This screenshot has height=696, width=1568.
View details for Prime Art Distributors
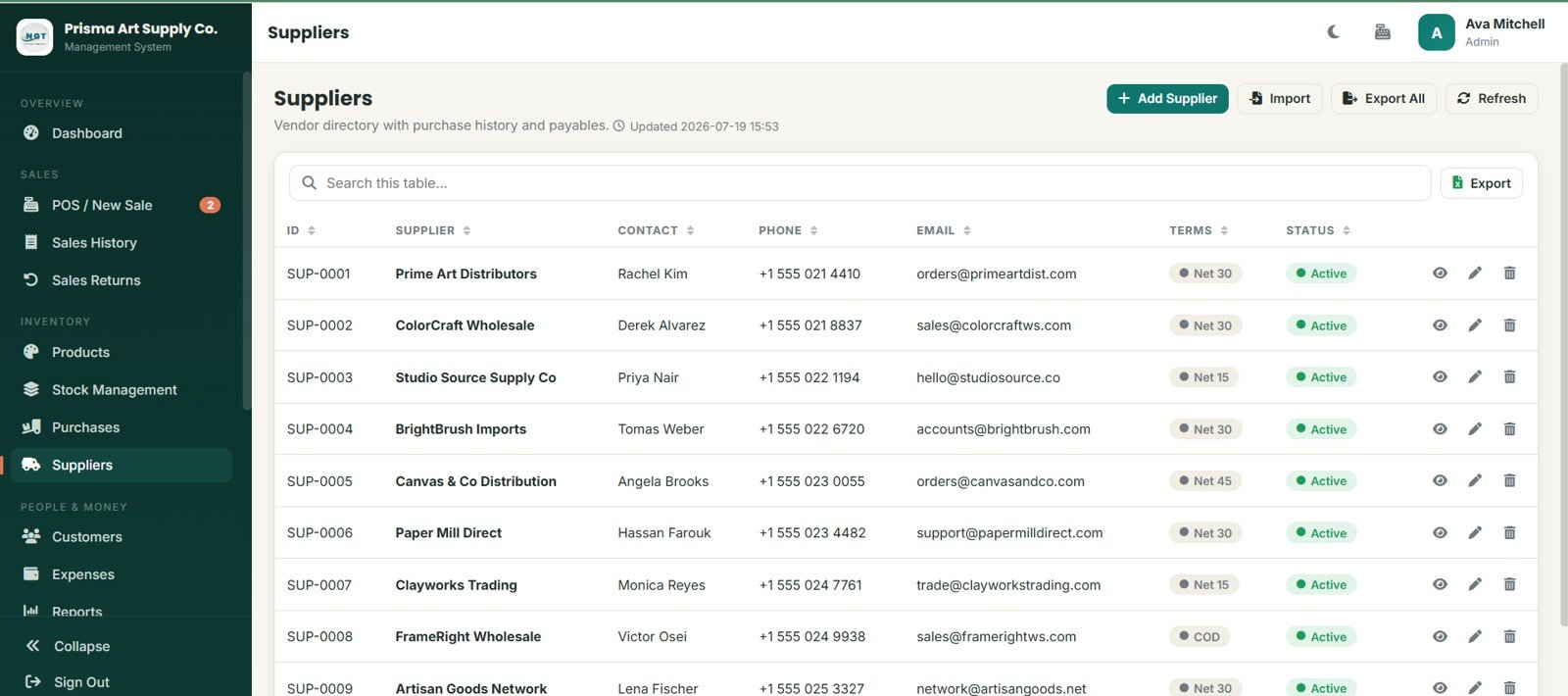(1440, 273)
